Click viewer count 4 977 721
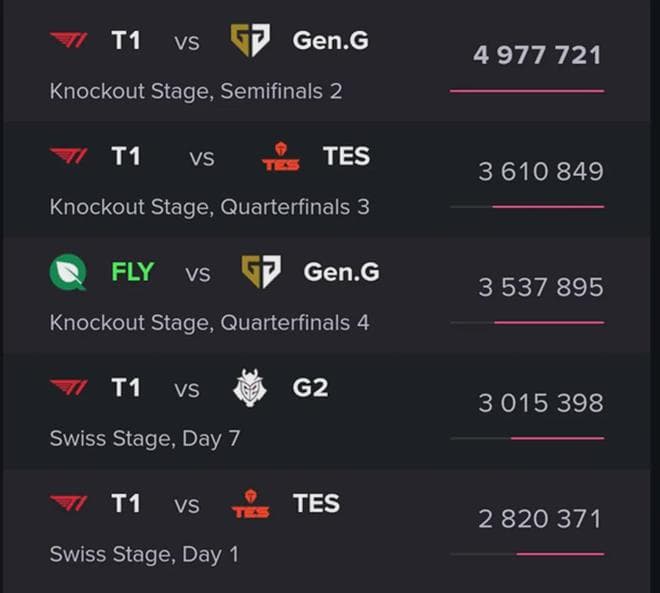Image resolution: width=660 pixels, height=593 pixels. tap(538, 55)
